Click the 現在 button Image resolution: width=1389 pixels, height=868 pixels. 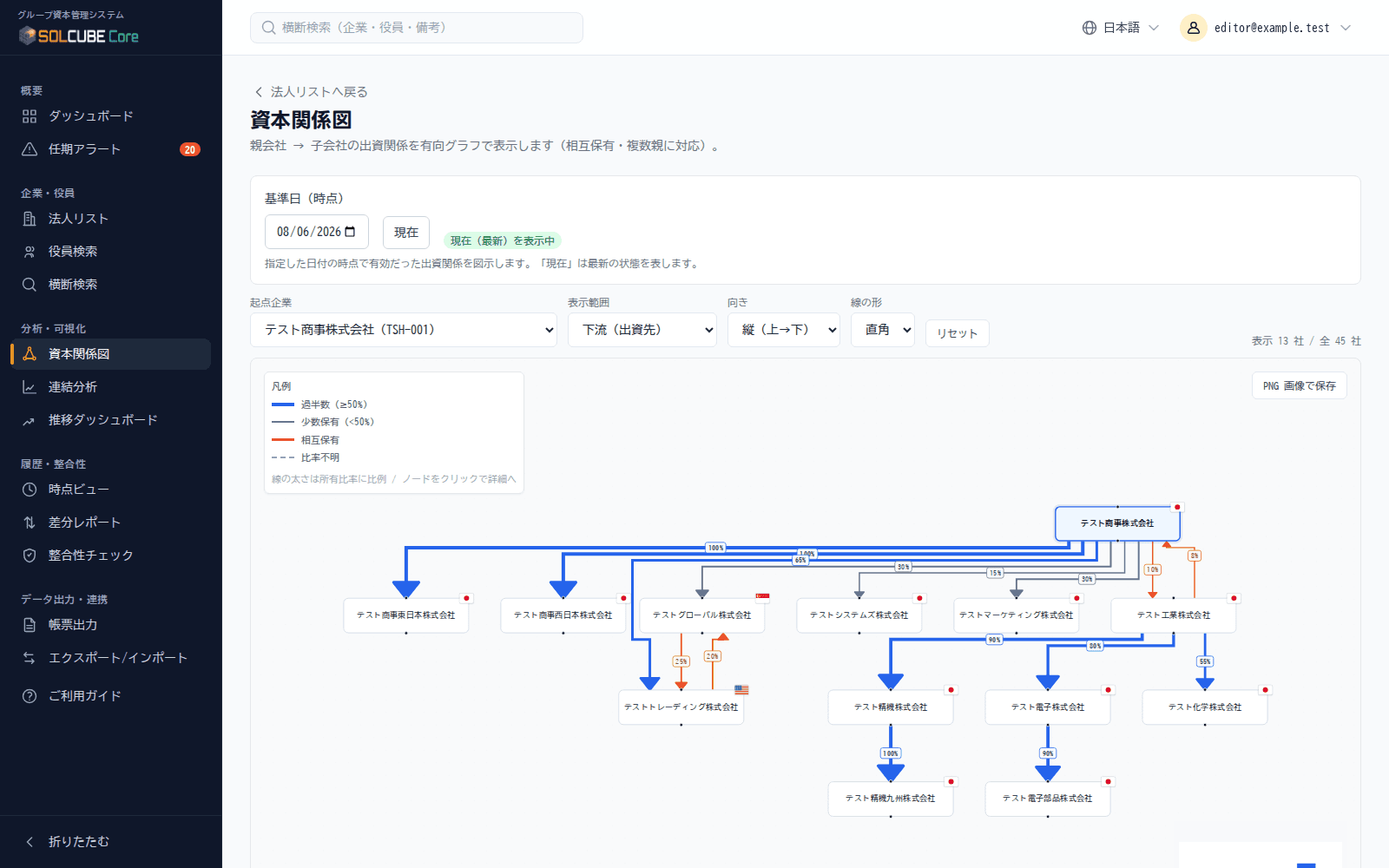click(406, 233)
